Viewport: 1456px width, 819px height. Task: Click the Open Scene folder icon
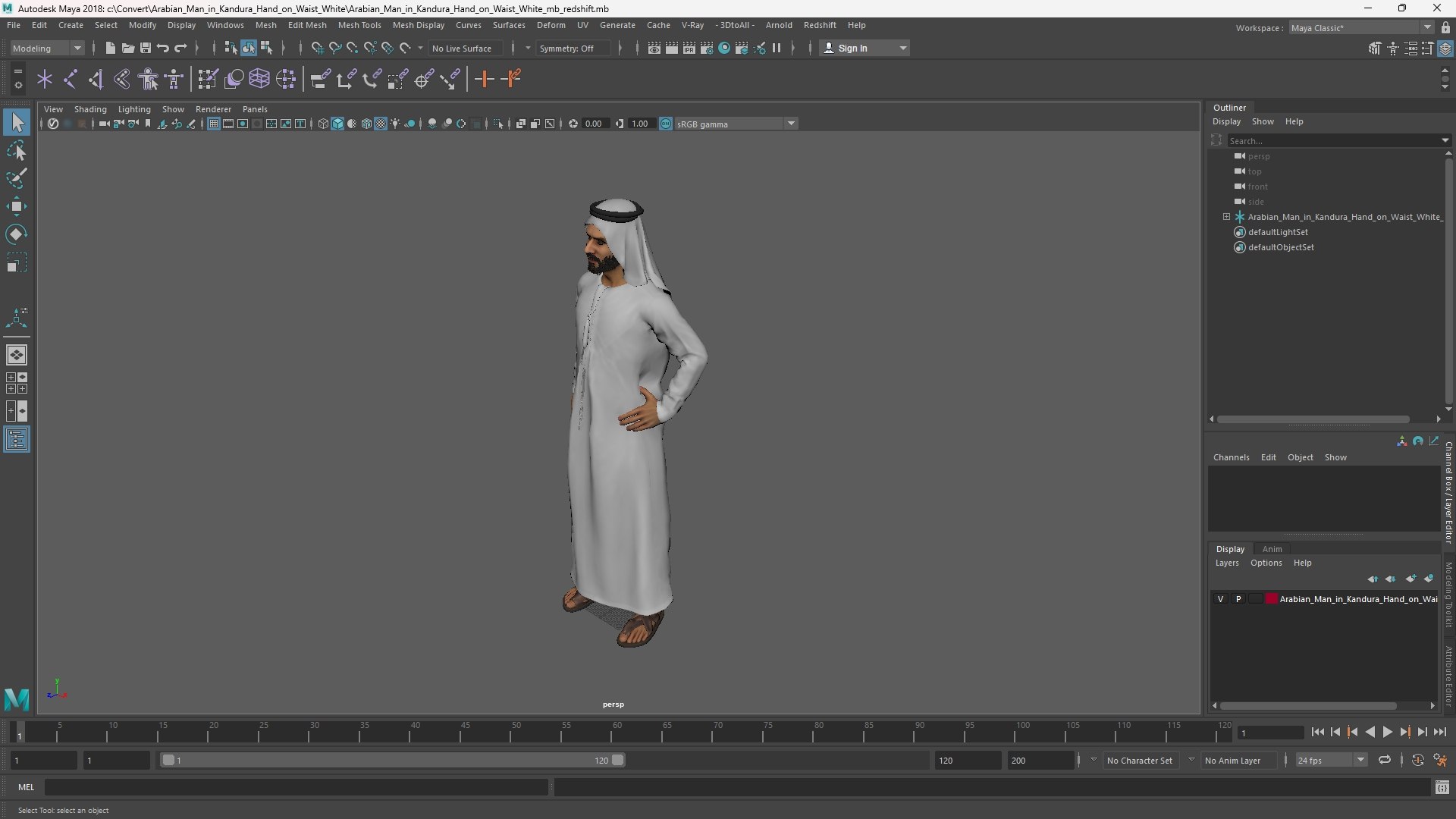coord(127,48)
